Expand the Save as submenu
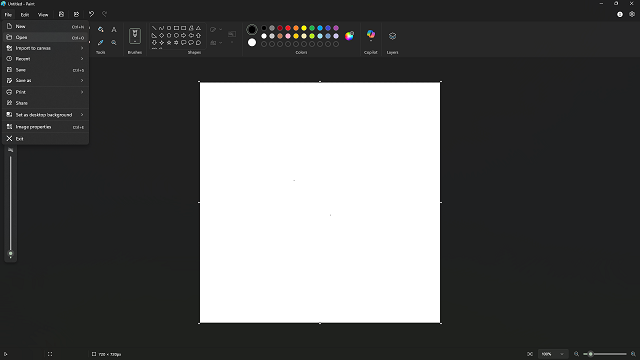 click(45, 80)
